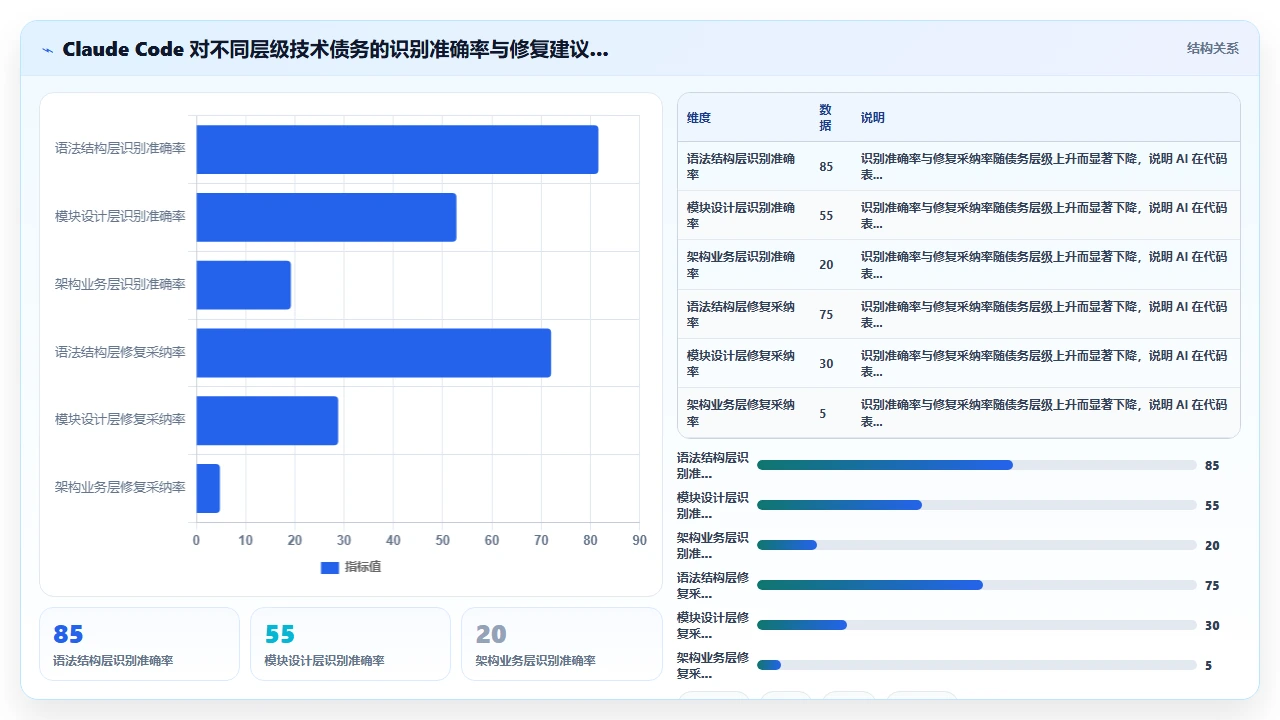Select the 说明 column header in the table

(x=873, y=117)
